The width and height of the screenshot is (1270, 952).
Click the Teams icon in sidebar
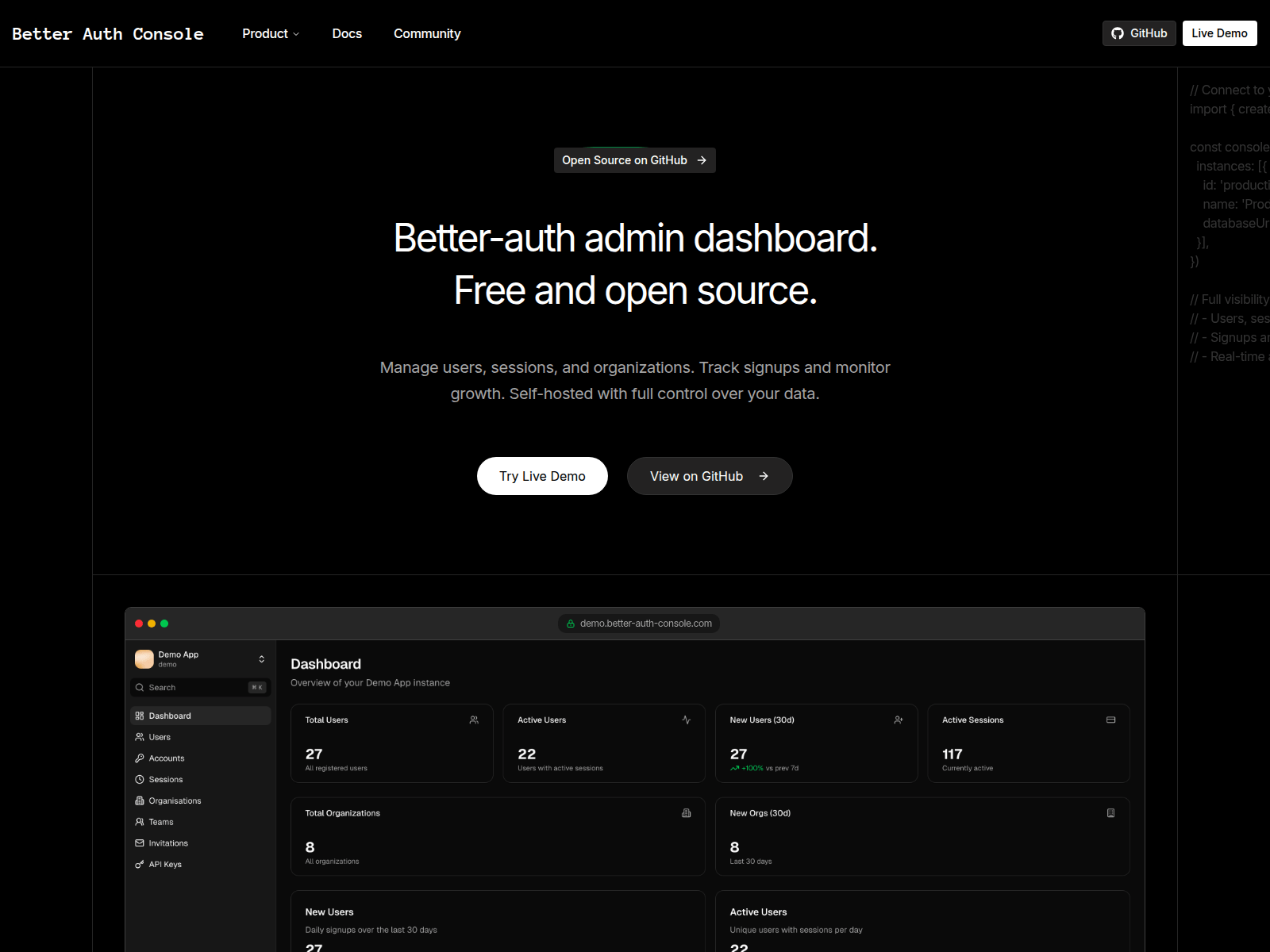(x=140, y=822)
